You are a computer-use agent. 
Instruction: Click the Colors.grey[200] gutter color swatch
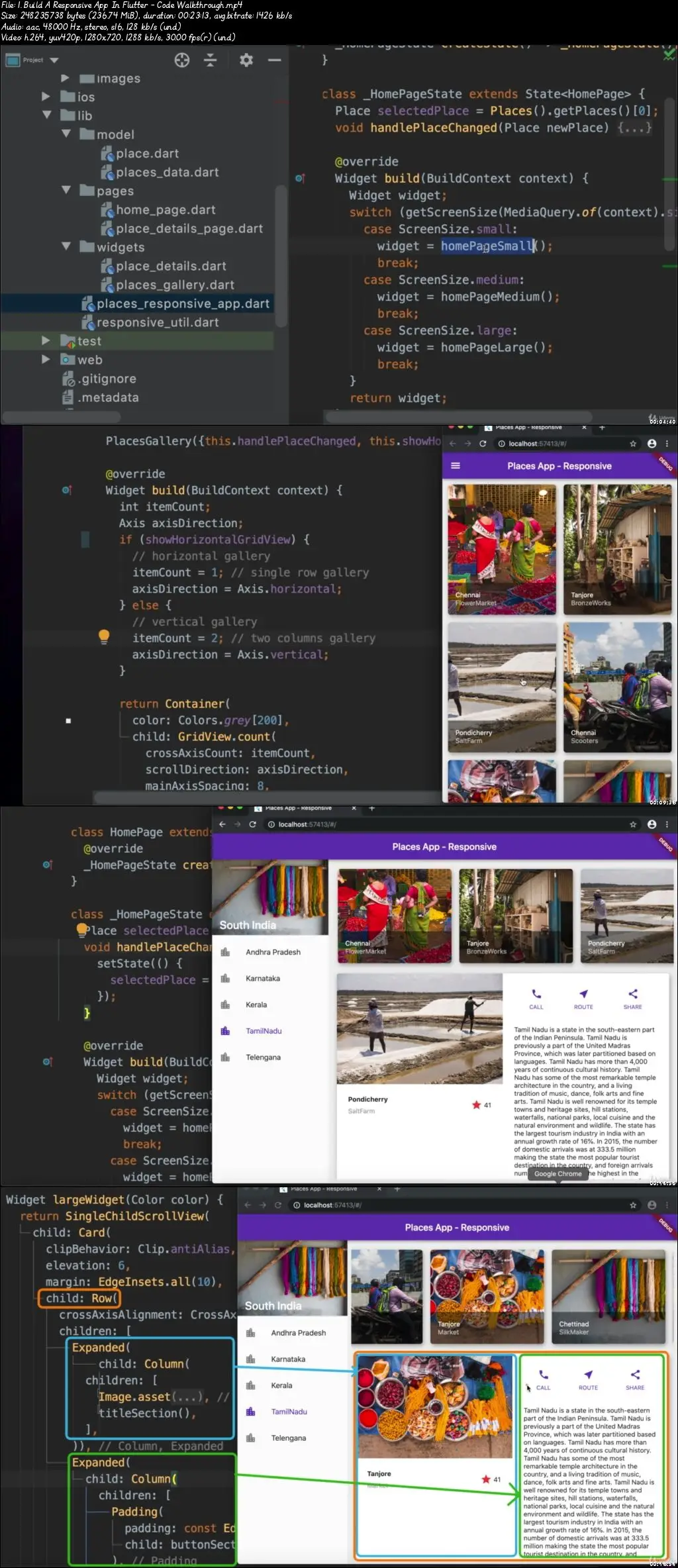(68, 720)
